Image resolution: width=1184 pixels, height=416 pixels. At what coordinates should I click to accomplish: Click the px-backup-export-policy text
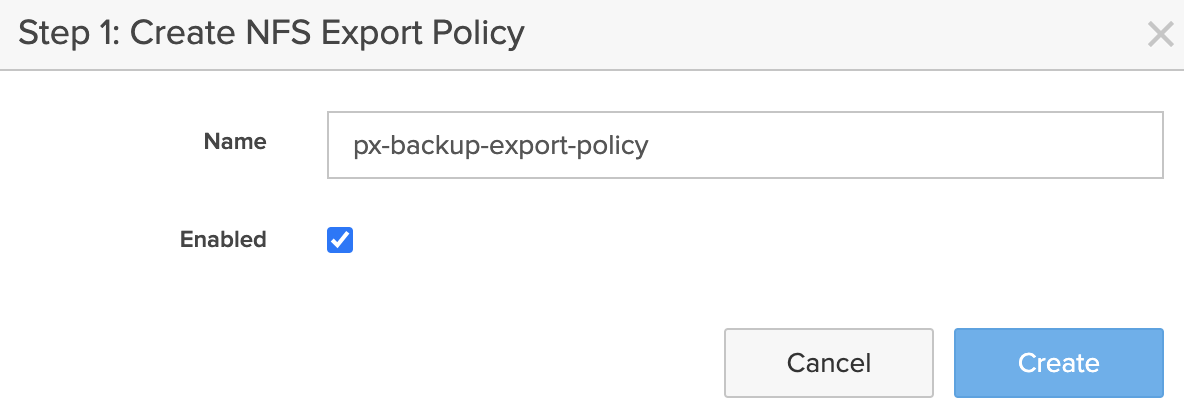pos(501,145)
